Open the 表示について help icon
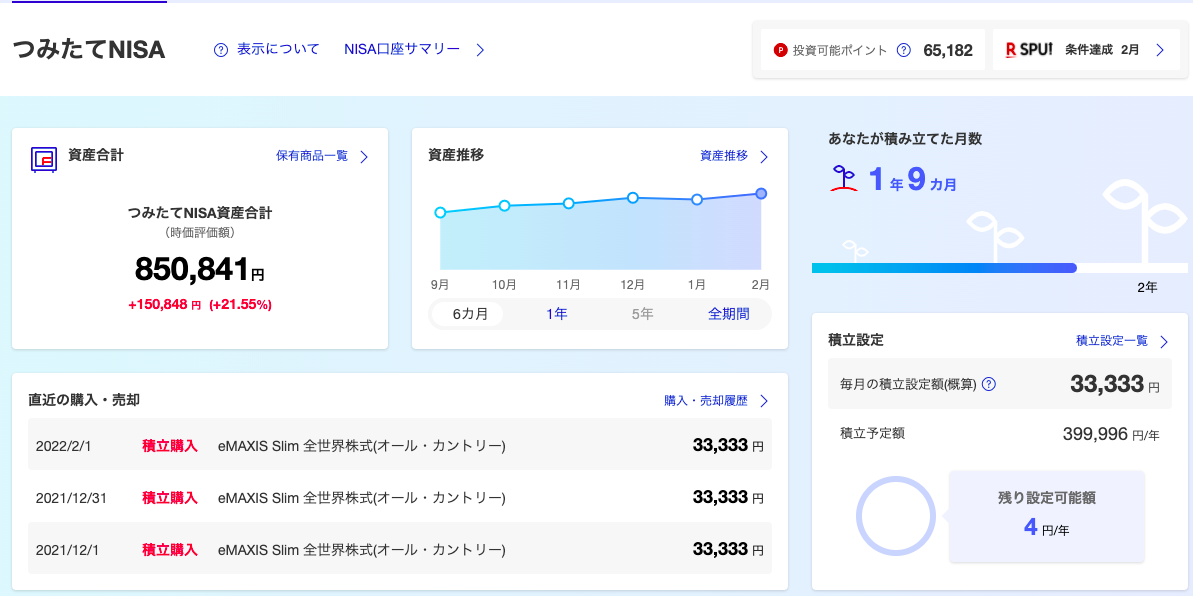This screenshot has width=1193, height=596. 221,50
